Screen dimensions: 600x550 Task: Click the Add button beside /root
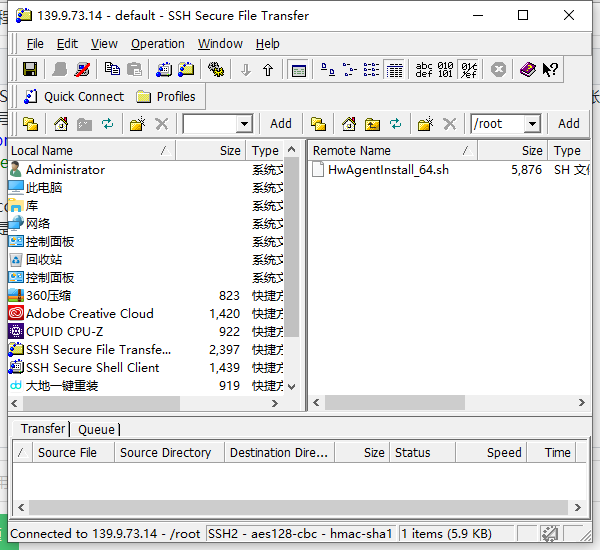tap(569, 124)
